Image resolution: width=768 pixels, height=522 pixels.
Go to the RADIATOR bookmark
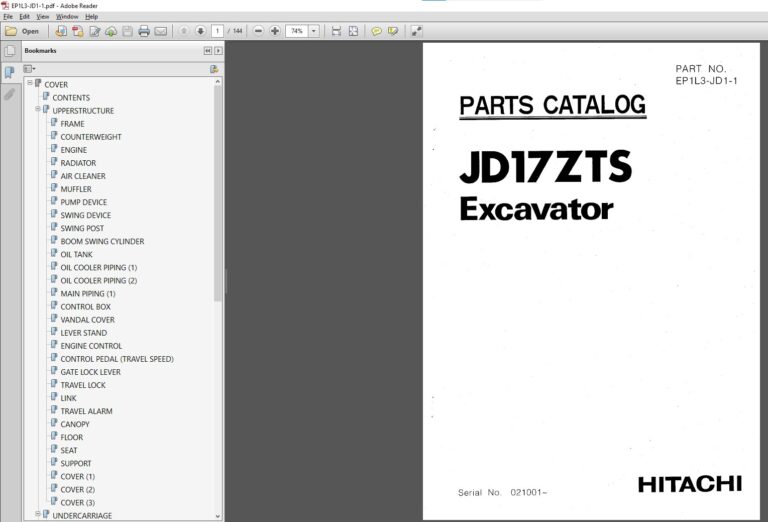(78, 163)
